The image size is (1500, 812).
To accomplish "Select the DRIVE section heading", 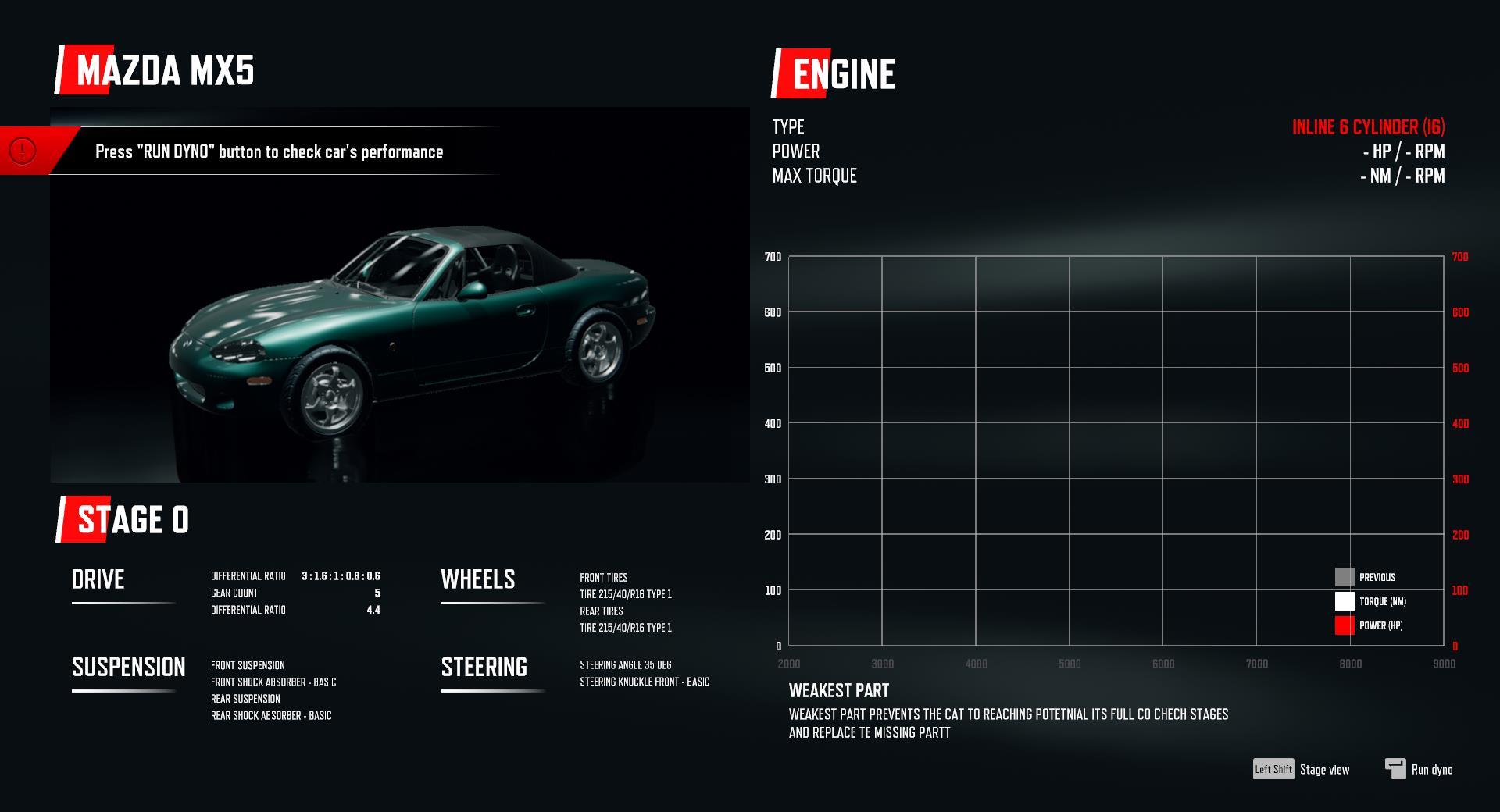I will pyautogui.click(x=98, y=579).
